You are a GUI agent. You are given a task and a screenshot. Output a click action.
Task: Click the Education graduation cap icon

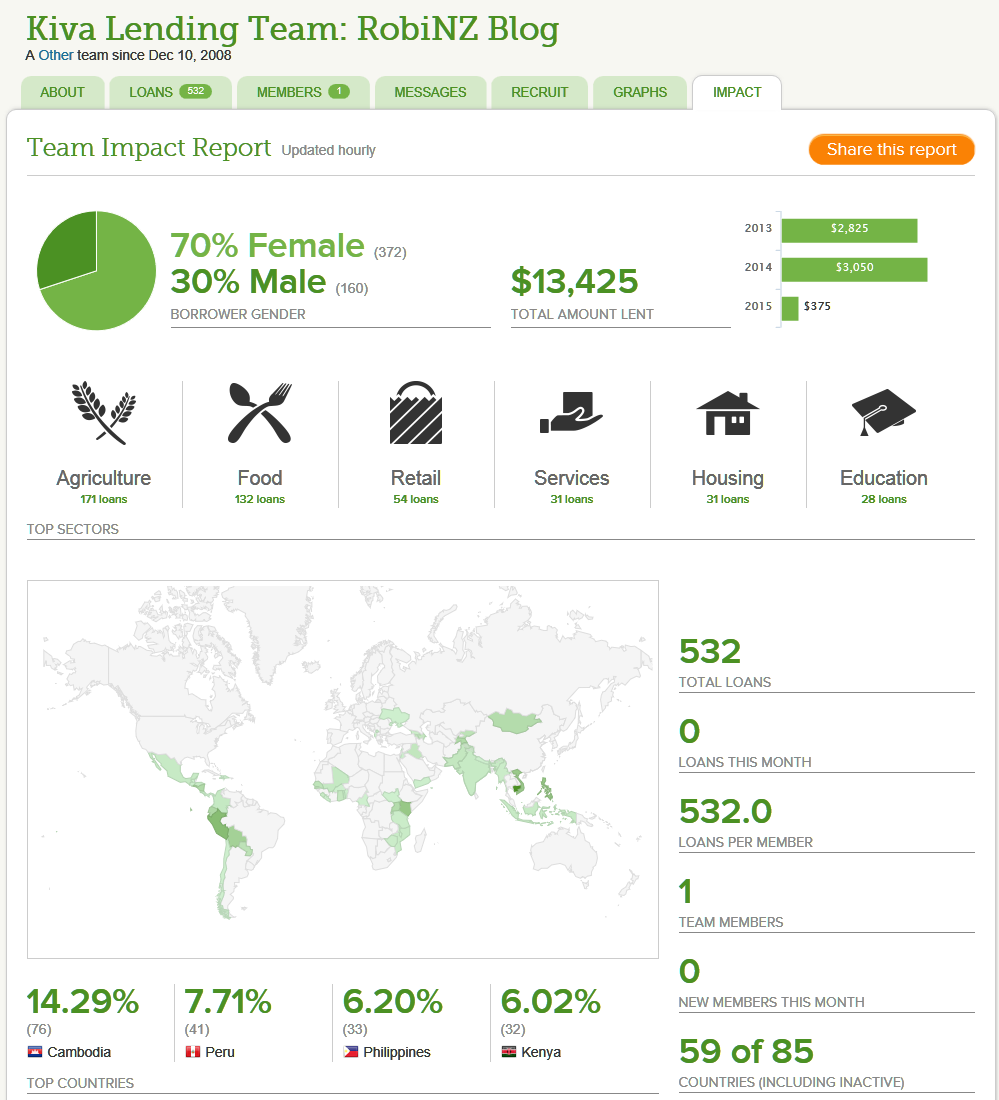coord(883,412)
